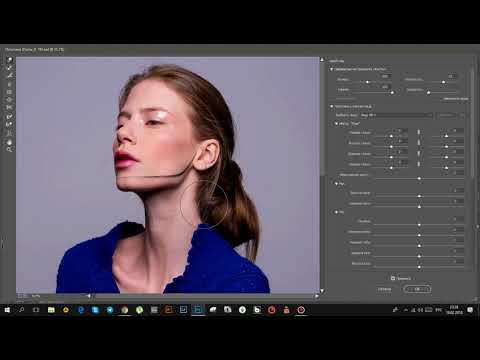480x360 pixels.
Task: Select the Forward Warp tool
Action: 9,60
